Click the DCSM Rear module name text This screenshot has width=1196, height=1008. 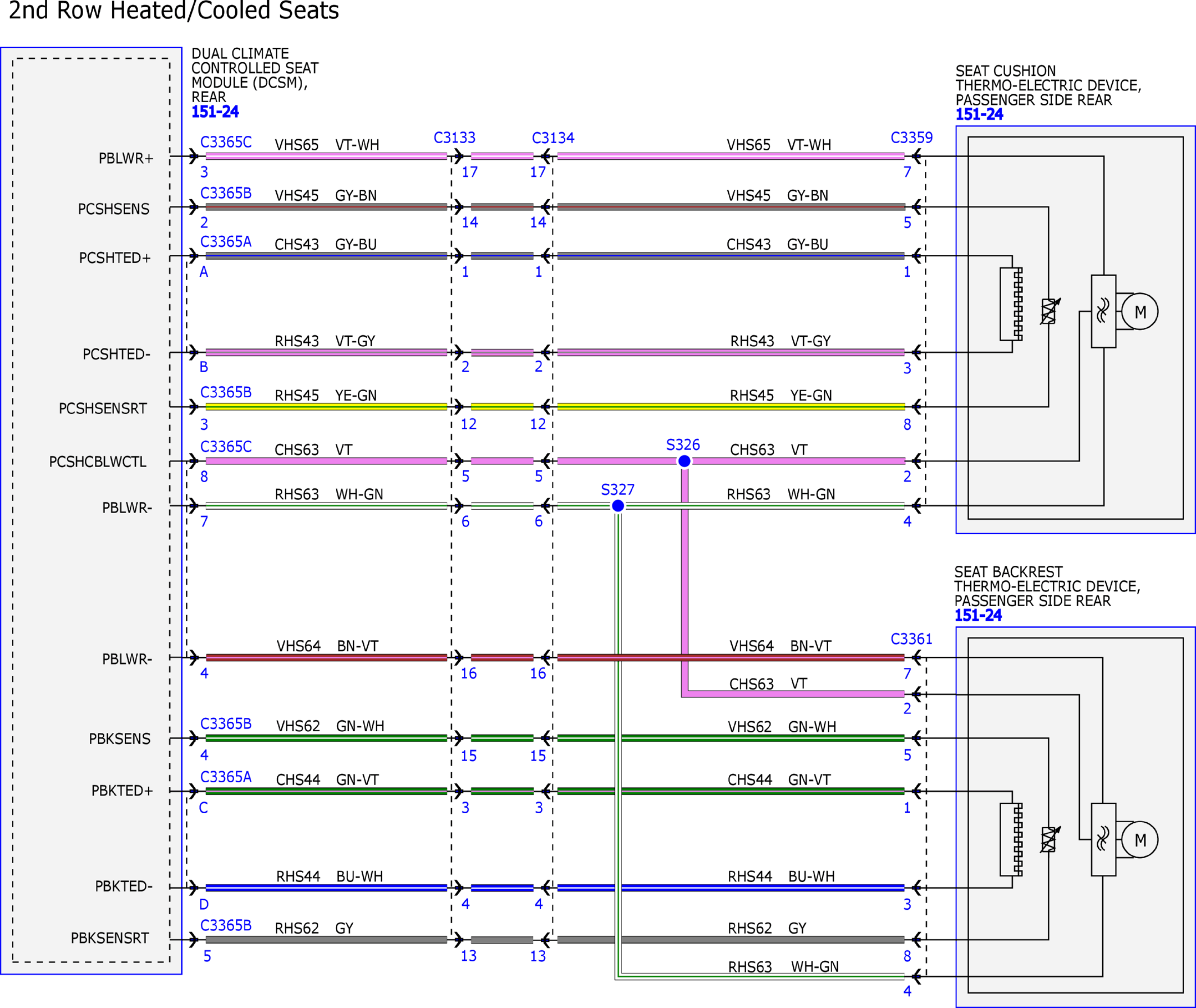pos(254,75)
